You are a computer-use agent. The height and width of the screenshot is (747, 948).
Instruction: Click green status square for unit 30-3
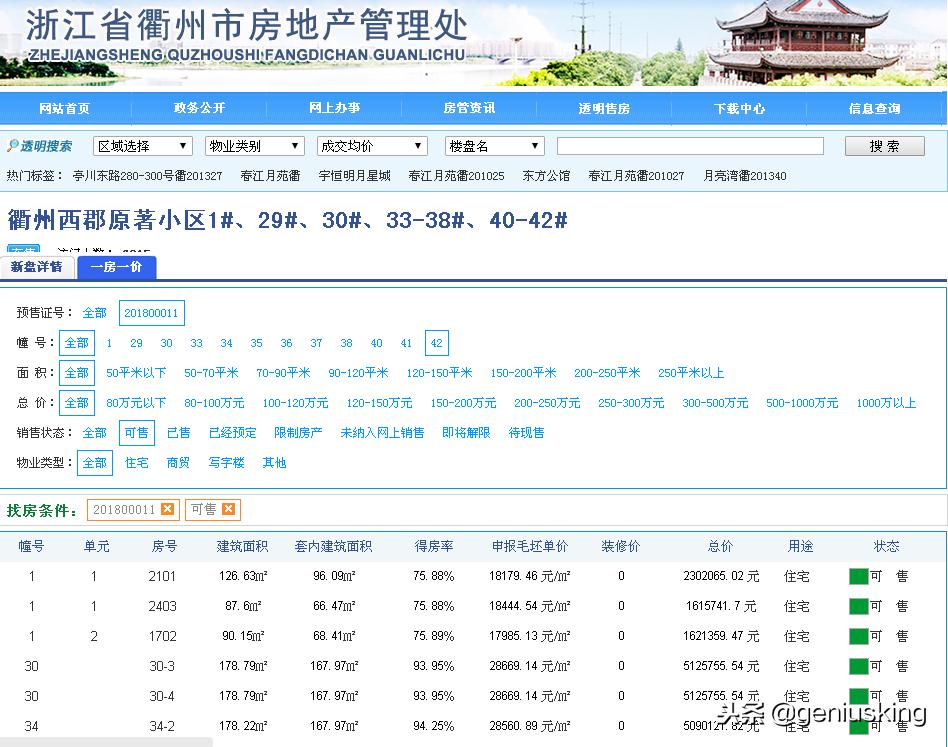tap(857, 666)
